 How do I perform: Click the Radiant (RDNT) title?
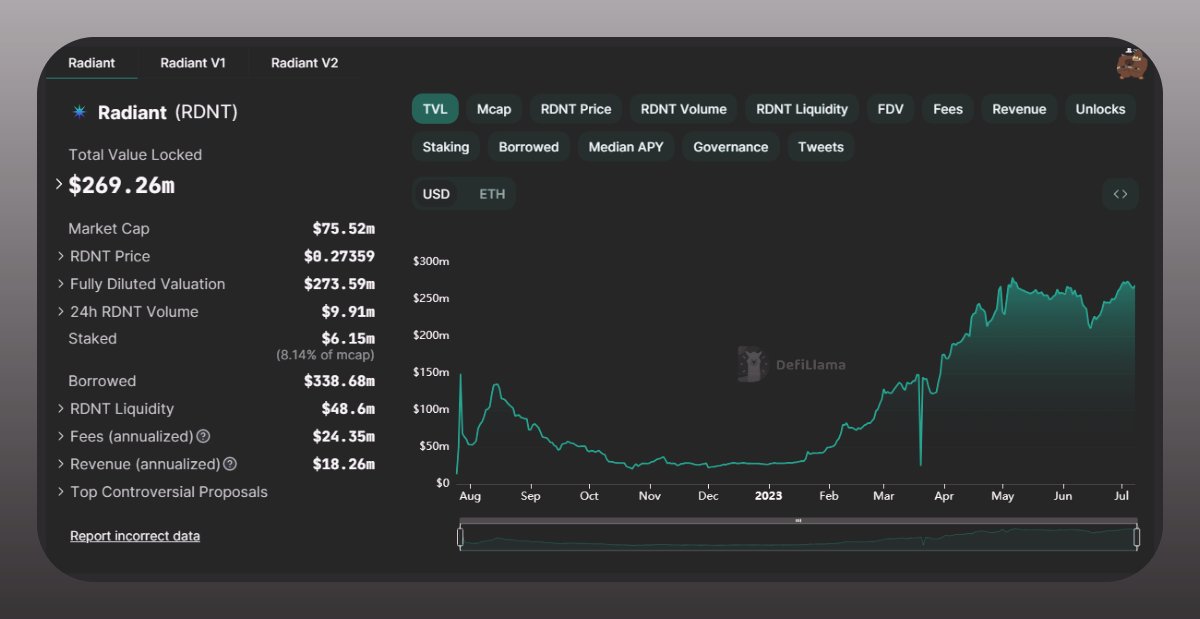coord(168,112)
